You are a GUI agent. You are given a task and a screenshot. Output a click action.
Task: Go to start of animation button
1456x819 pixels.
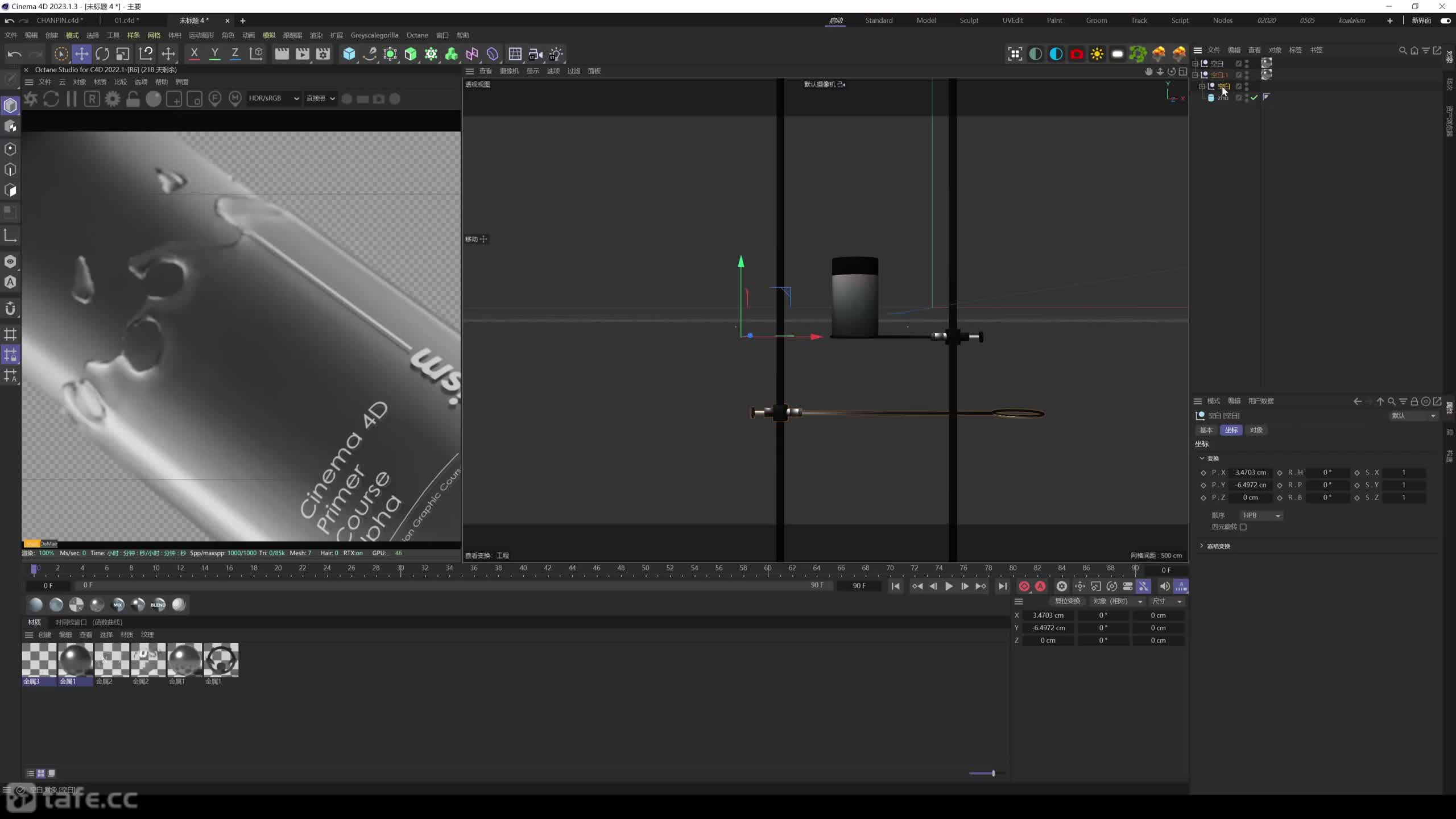pos(895,586)
